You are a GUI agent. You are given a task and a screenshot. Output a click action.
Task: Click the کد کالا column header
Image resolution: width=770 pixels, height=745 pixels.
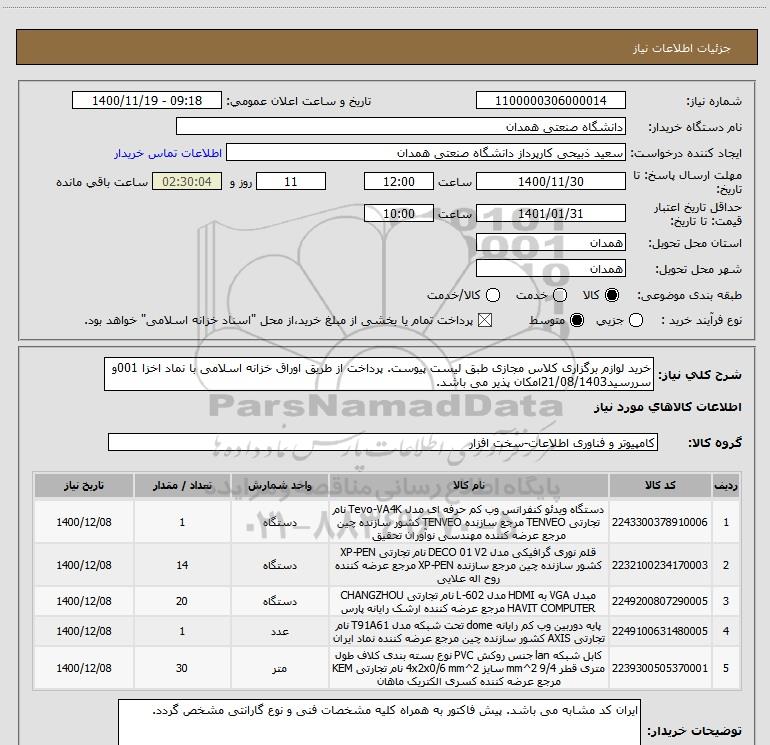[x=660, y=485]
